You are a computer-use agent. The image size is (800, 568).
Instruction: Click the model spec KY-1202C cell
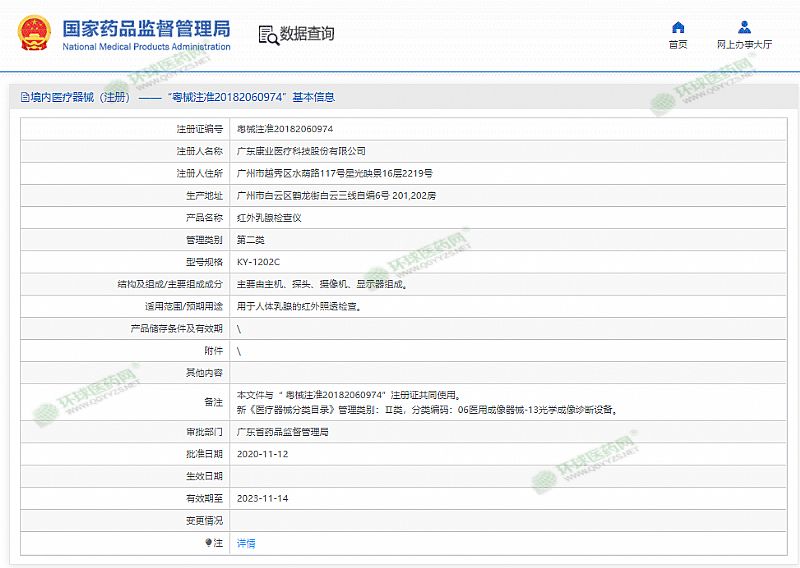coord(257,262)
